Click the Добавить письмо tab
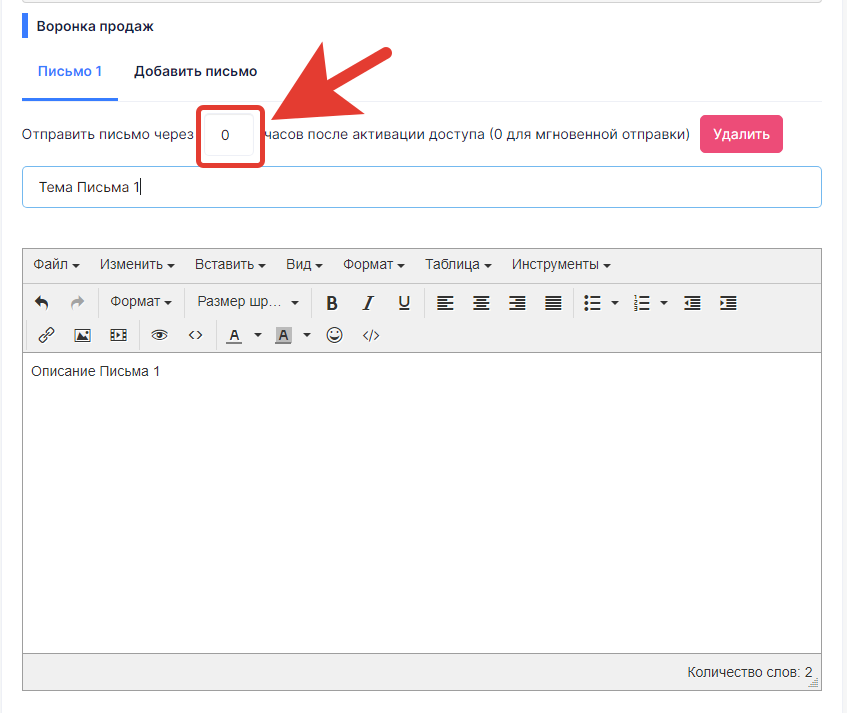 (x=196, y=71)
